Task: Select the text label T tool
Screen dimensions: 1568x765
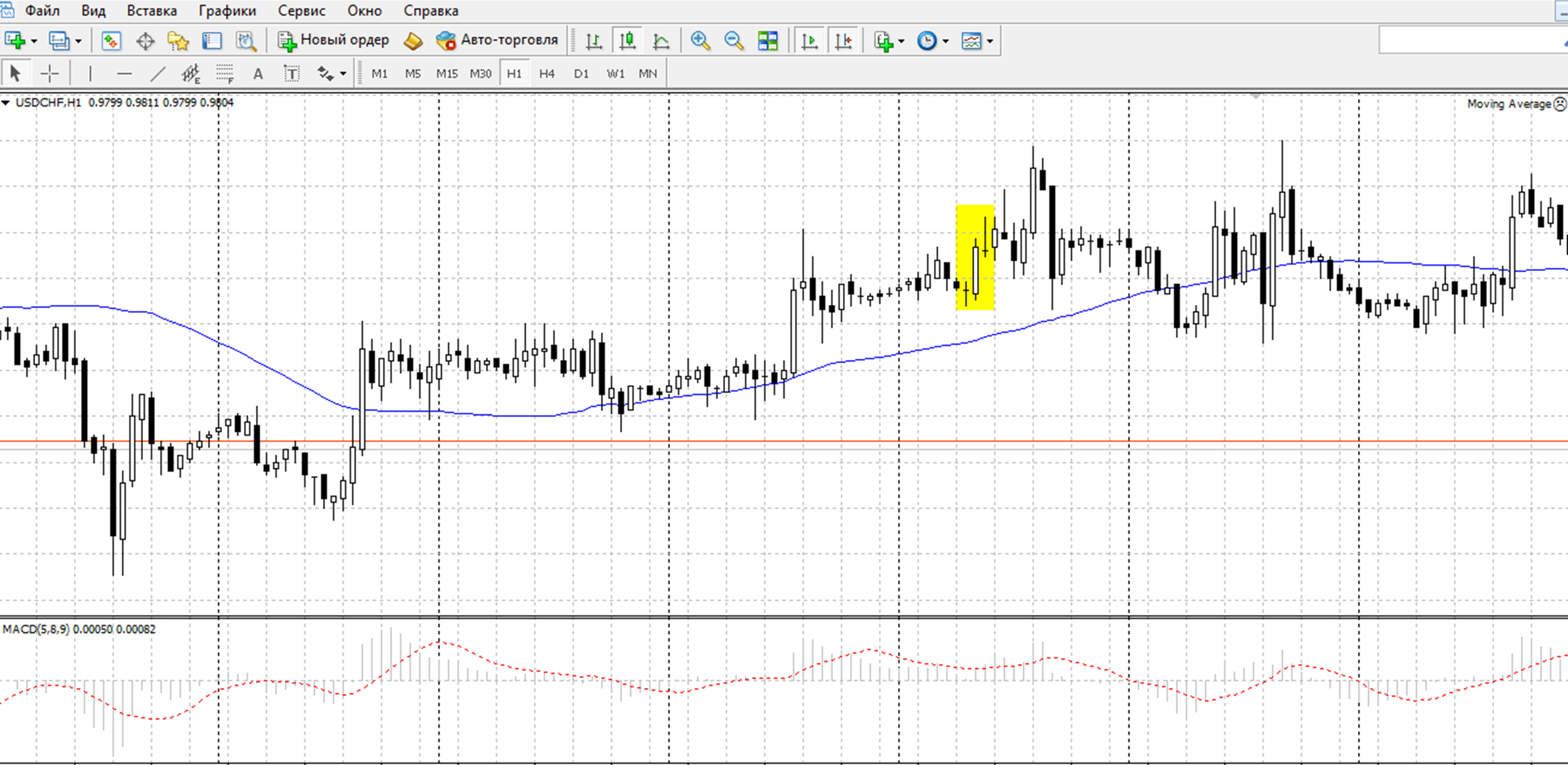Action: (x=292, y=73)
